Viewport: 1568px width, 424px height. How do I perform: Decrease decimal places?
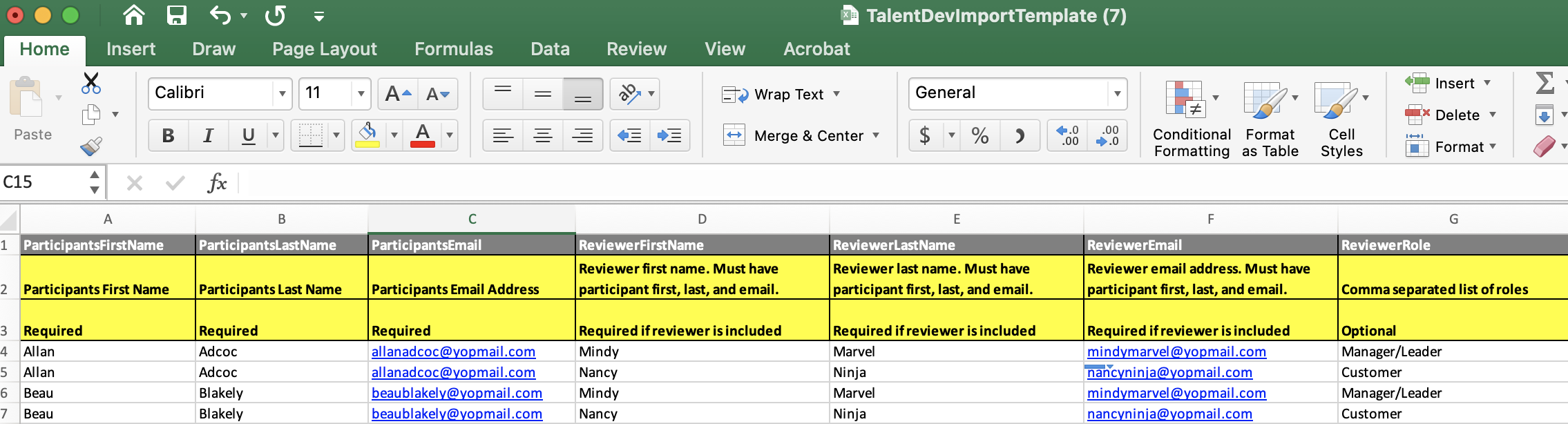tap(1107, 135)
